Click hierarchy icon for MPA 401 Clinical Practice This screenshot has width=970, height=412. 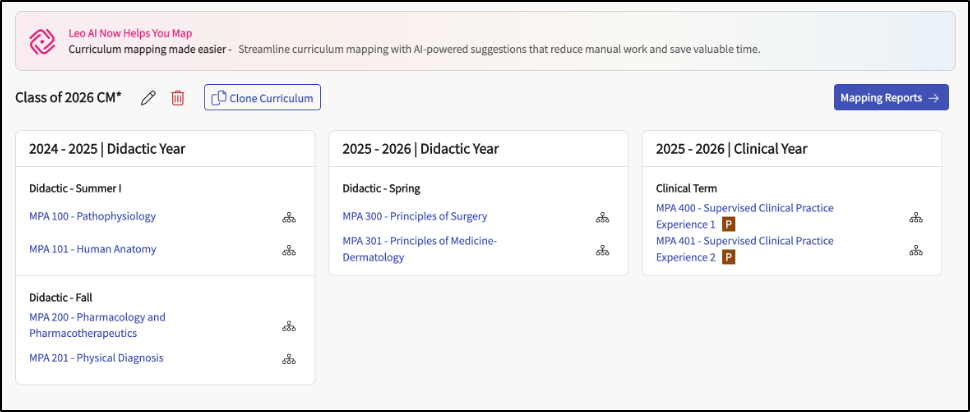click(915, 250)
